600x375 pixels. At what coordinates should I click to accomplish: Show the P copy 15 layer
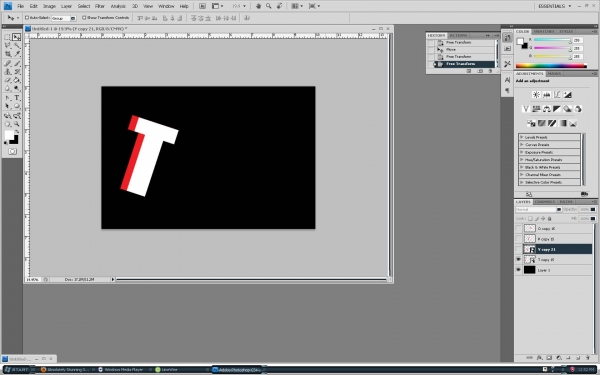tap(518, 239)
